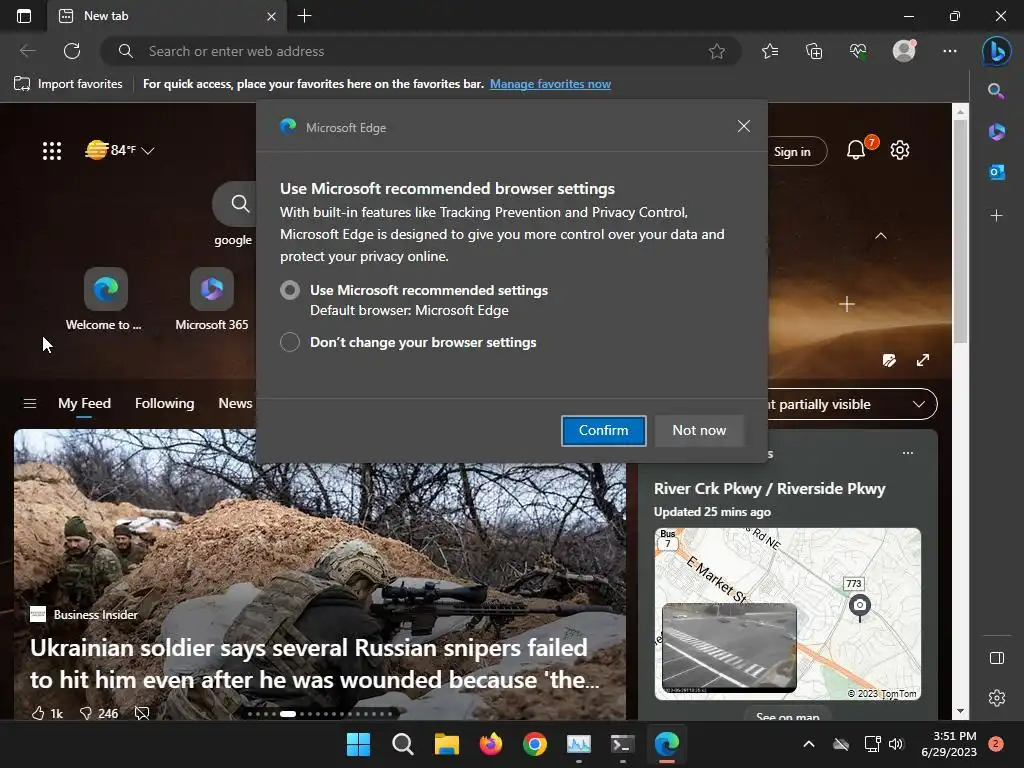The image size is (1024, 768).
Task: Open Microsoft 365 in the sidebar
Action: coord(997,132)
